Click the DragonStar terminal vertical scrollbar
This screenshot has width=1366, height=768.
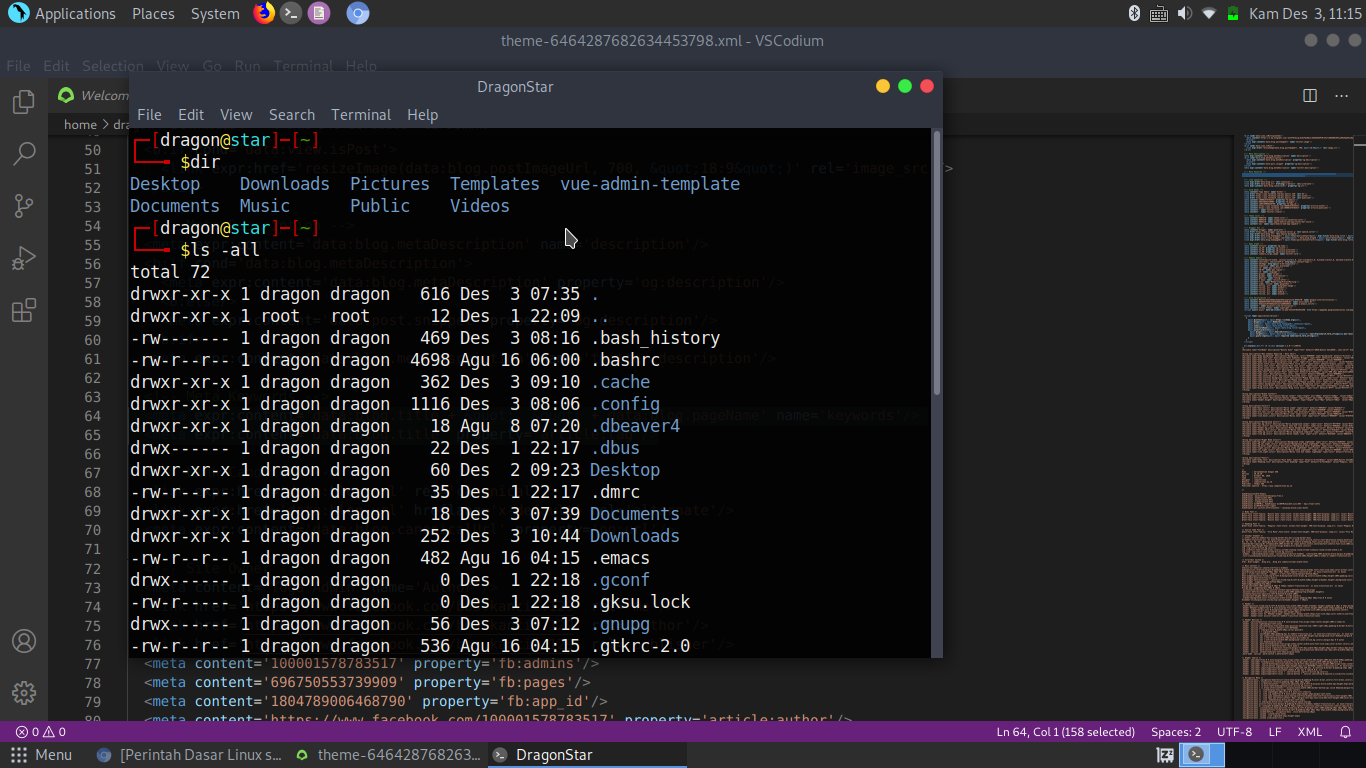pyautogui.click(x=937, y=262)
